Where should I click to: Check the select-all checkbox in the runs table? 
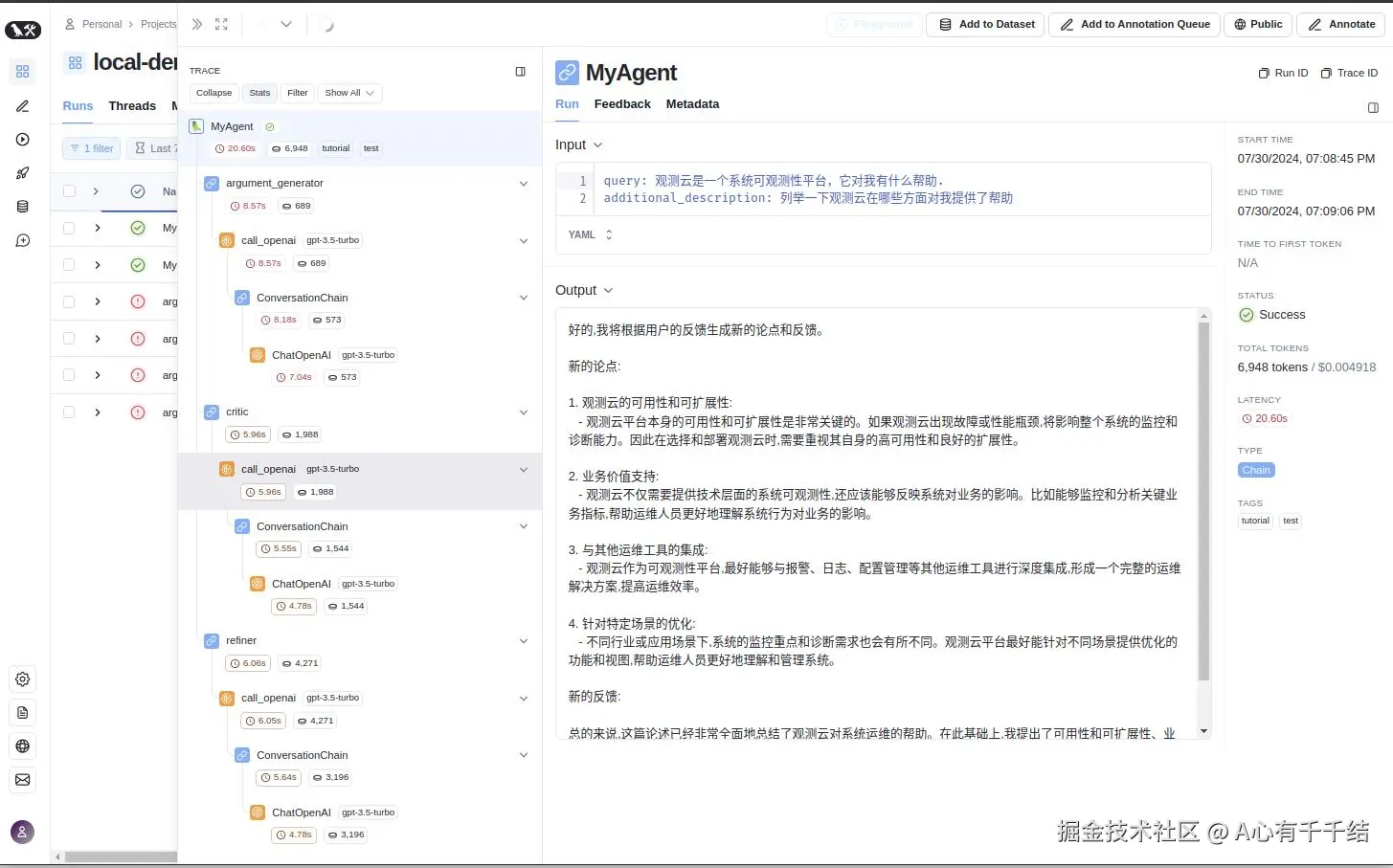point(68,190)
